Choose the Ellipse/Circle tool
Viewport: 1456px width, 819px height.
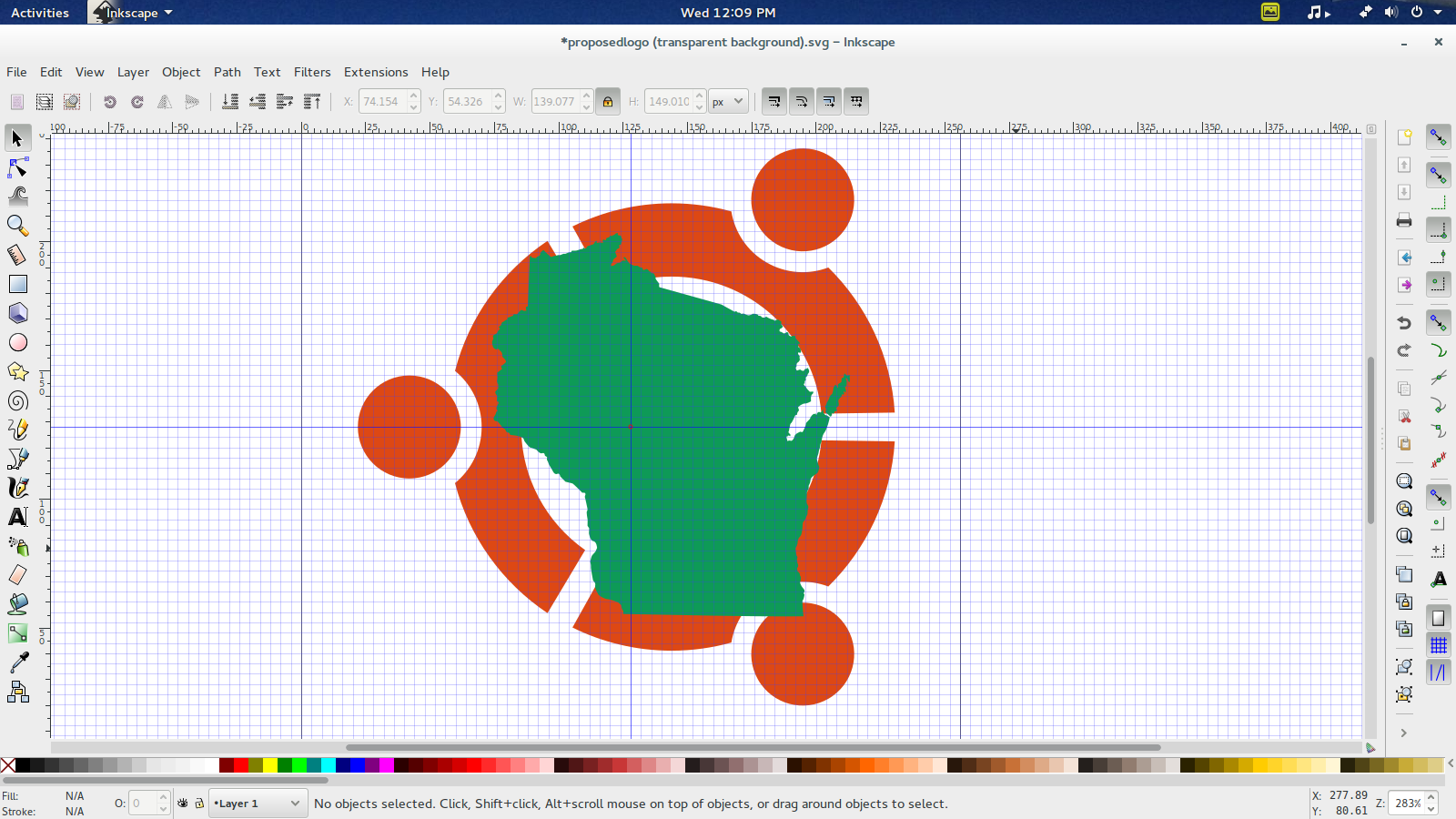pos(17,342)
